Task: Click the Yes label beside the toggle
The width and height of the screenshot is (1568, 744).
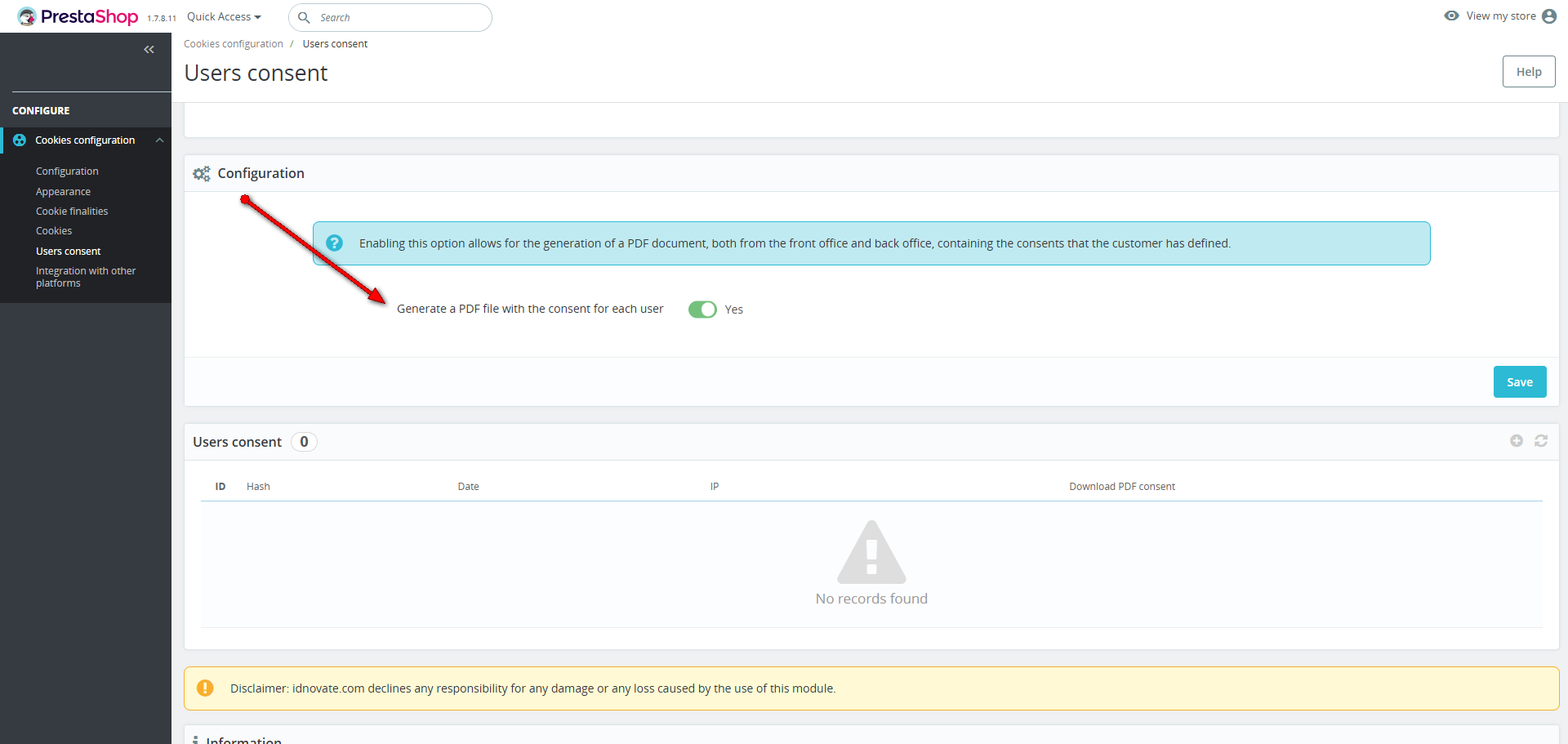Action: [734, 310]
